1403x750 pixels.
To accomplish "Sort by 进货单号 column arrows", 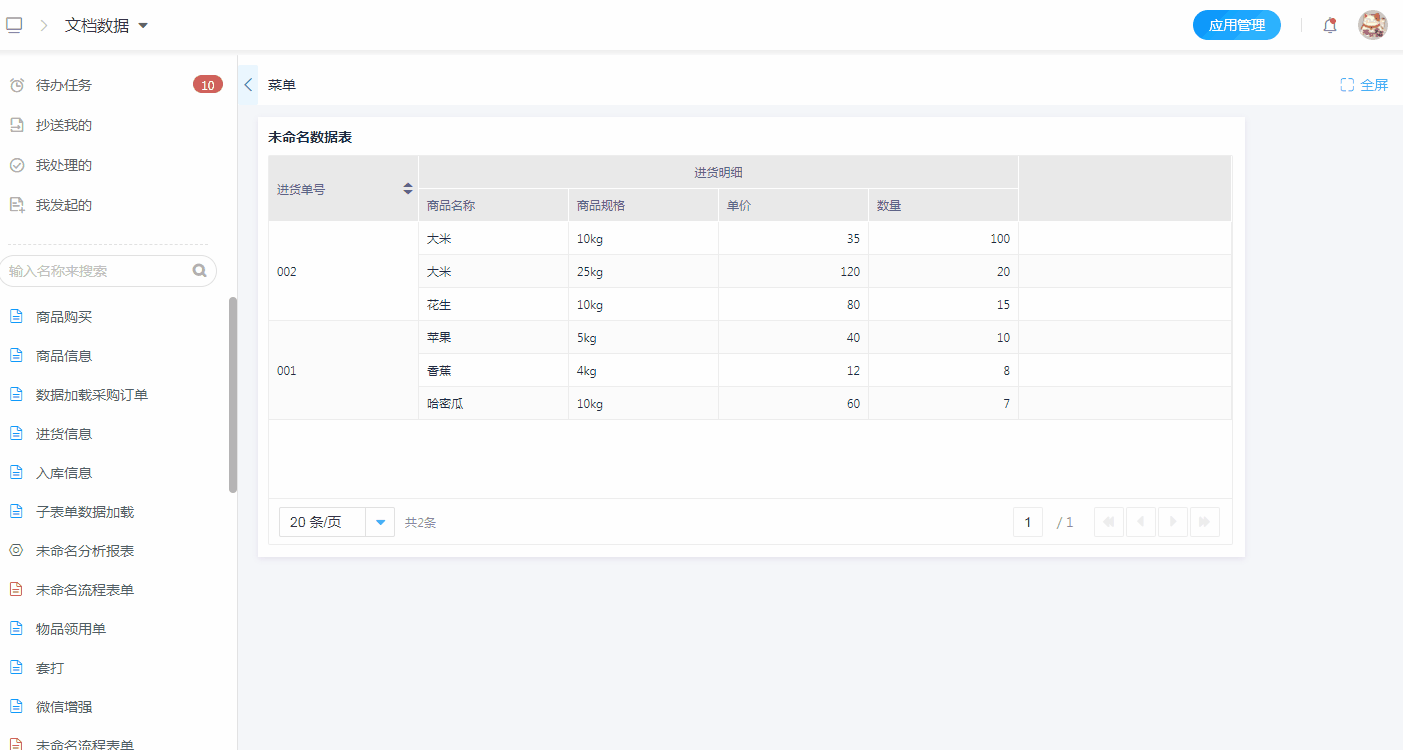I will tap(407, 188).
